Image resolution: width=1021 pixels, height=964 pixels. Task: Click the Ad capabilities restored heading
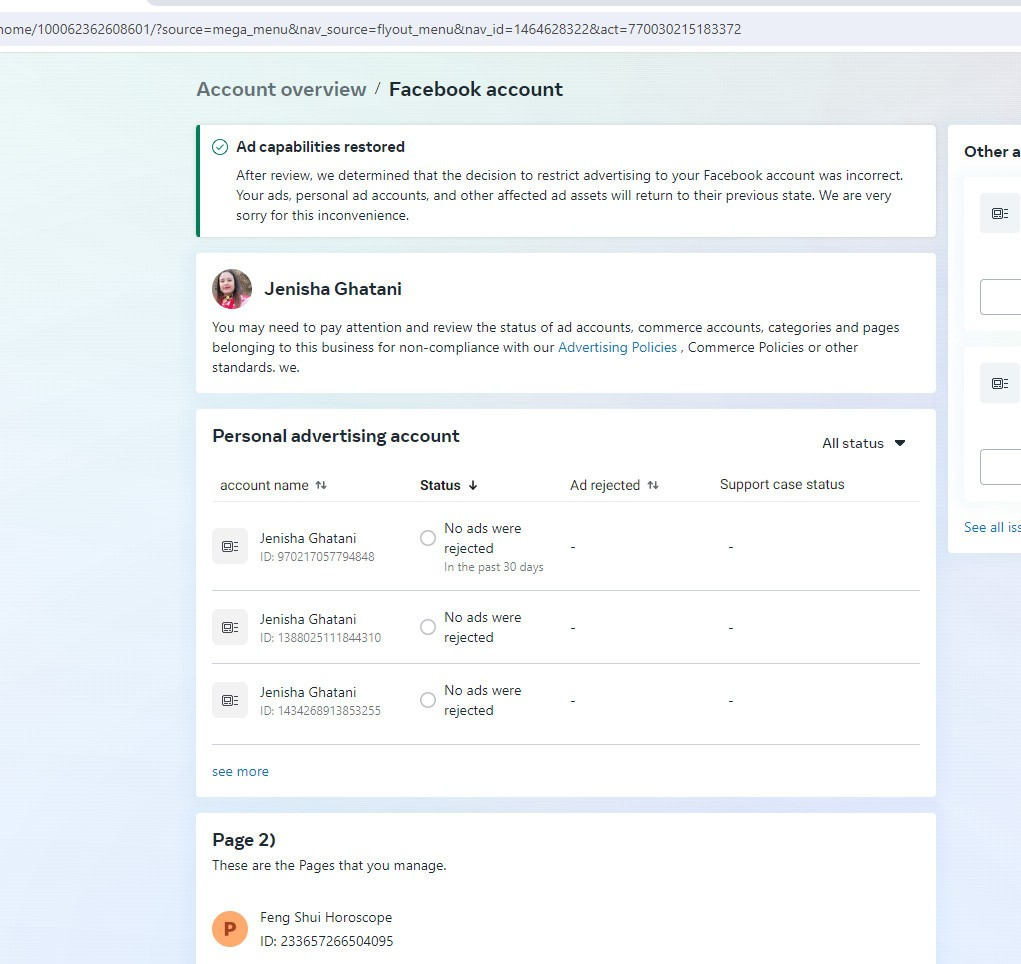[320, 147]
